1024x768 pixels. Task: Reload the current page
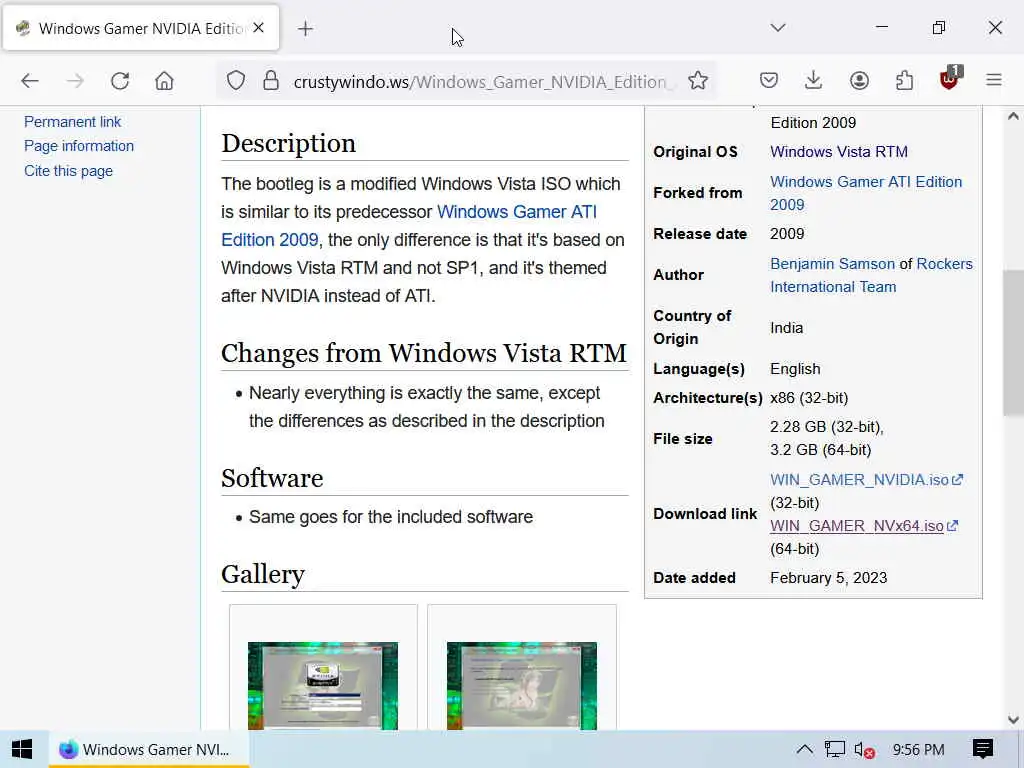pos(120,81)
